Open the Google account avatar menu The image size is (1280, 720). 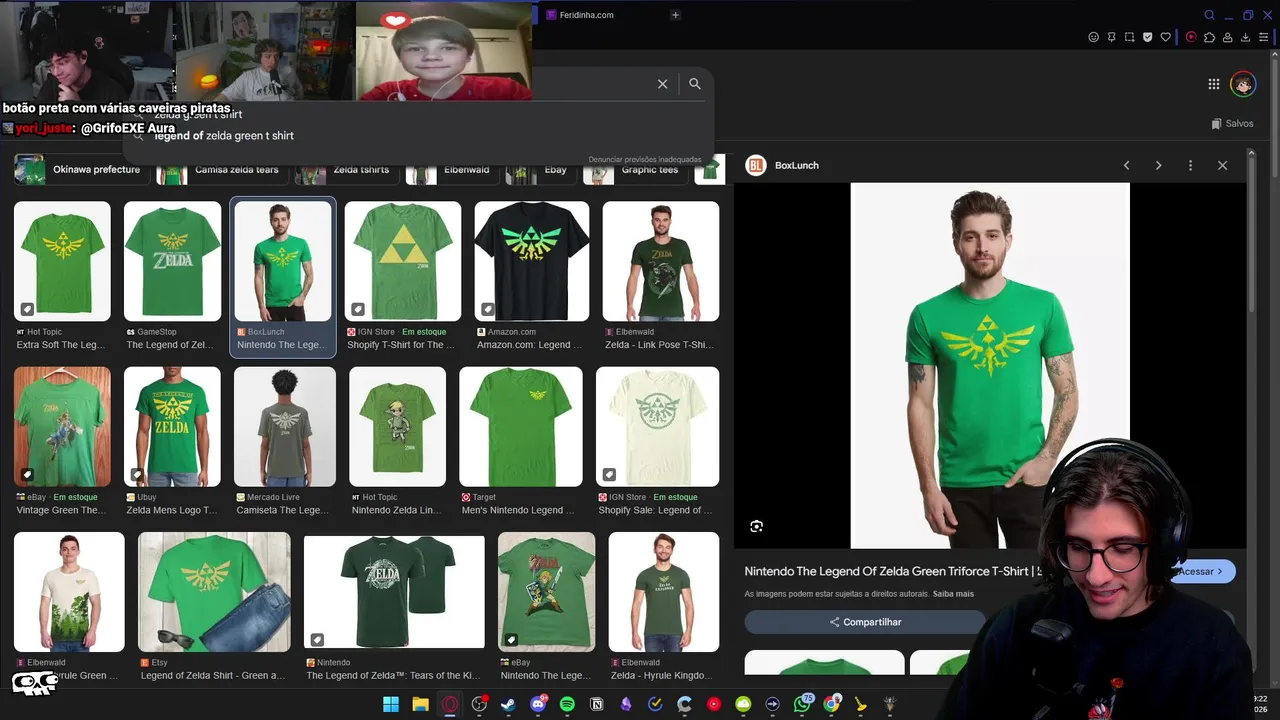click(x=1243, y=84)
